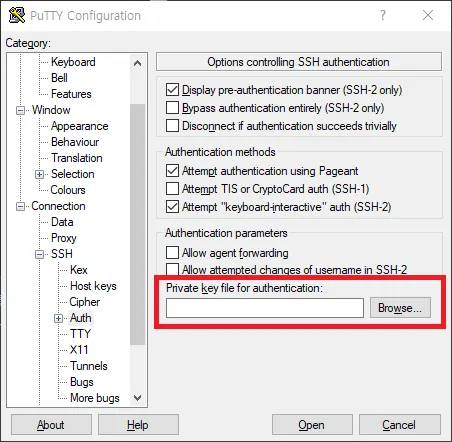
Task: Click Open to start the session
Action: pyautogui.click(x=312, y=425)
